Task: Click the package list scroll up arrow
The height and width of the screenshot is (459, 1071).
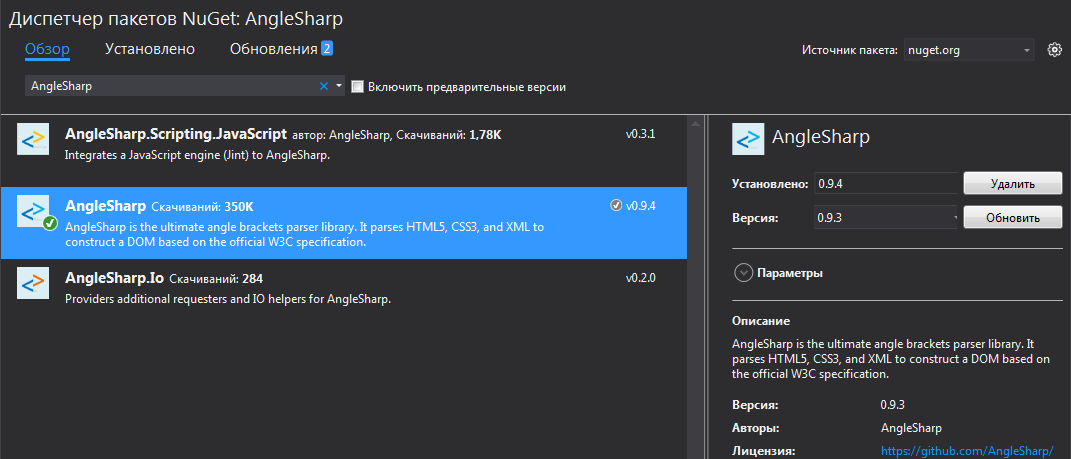Action: pyautogui.click(x=696, y=124)
